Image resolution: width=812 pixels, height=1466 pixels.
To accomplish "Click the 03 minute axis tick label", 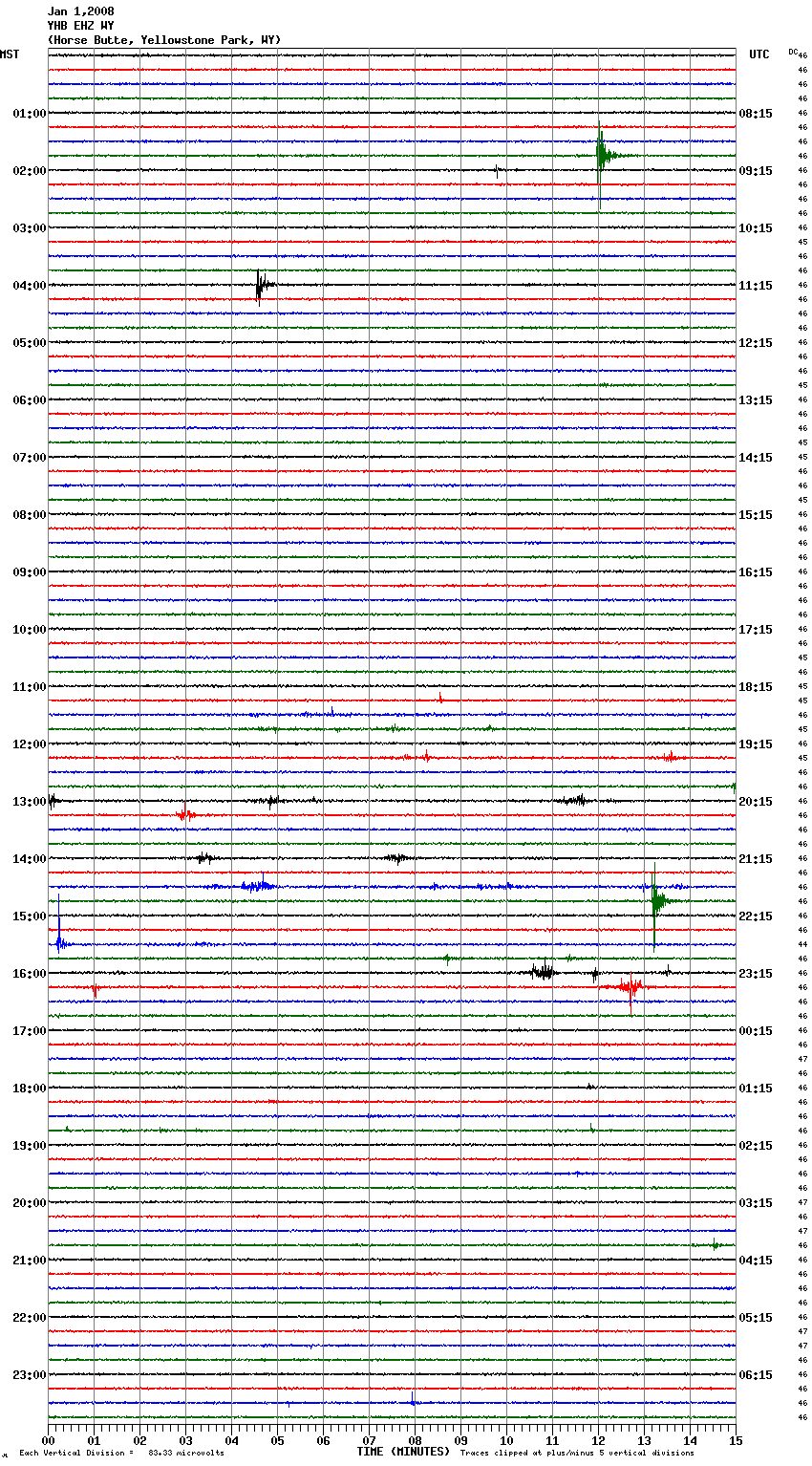I will tap(186, 1440).
